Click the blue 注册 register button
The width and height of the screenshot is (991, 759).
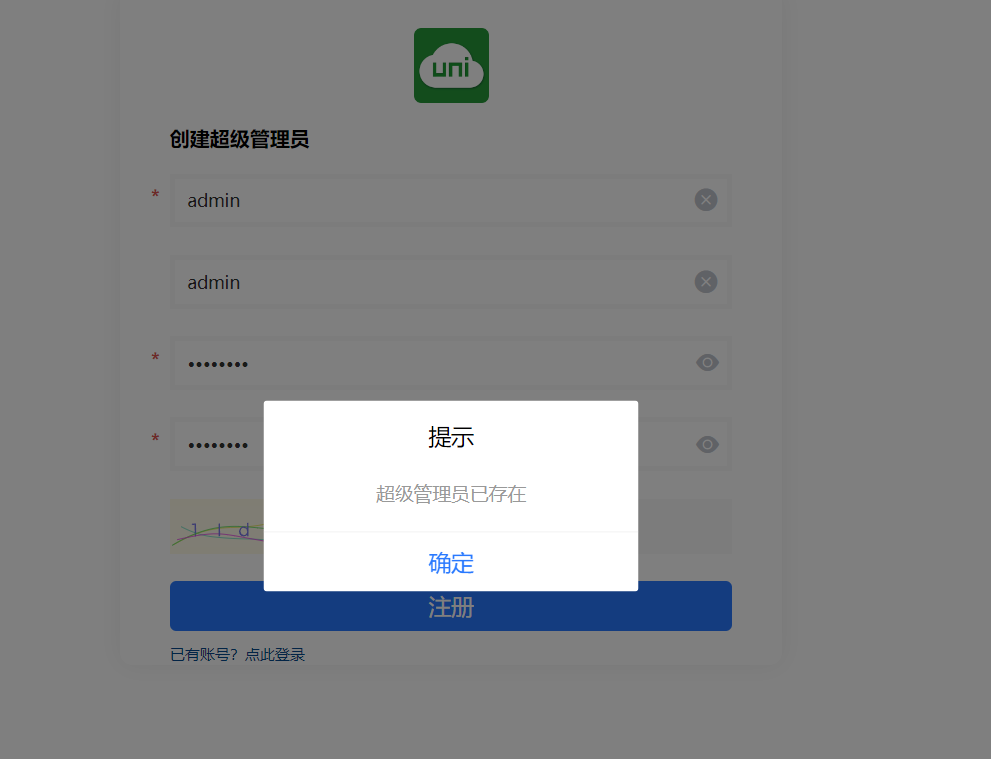[451, 606]
